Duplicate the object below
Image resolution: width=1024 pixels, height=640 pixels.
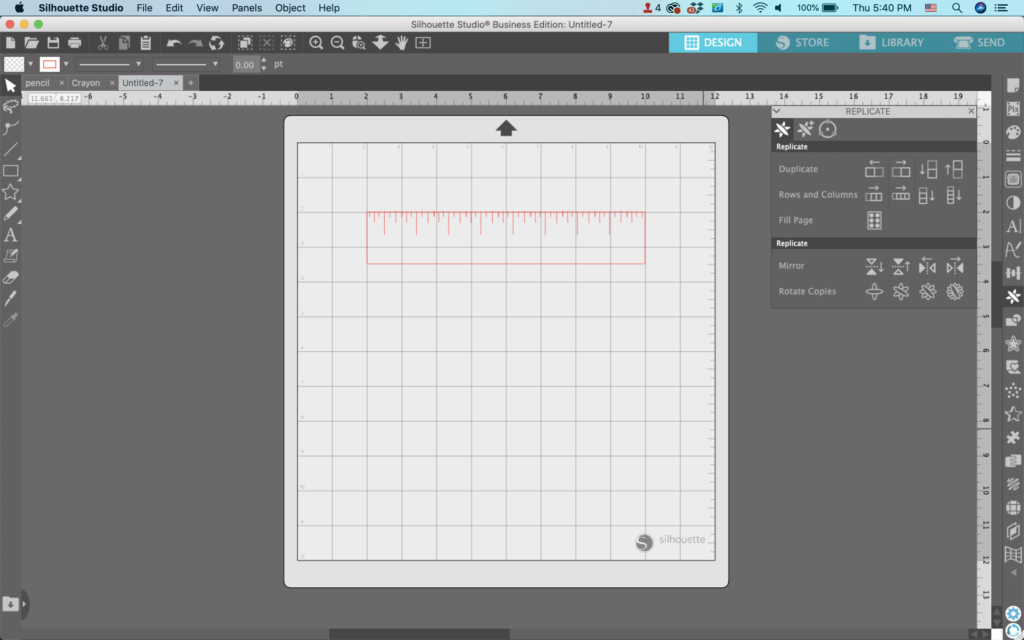click(x=927, y=169)
